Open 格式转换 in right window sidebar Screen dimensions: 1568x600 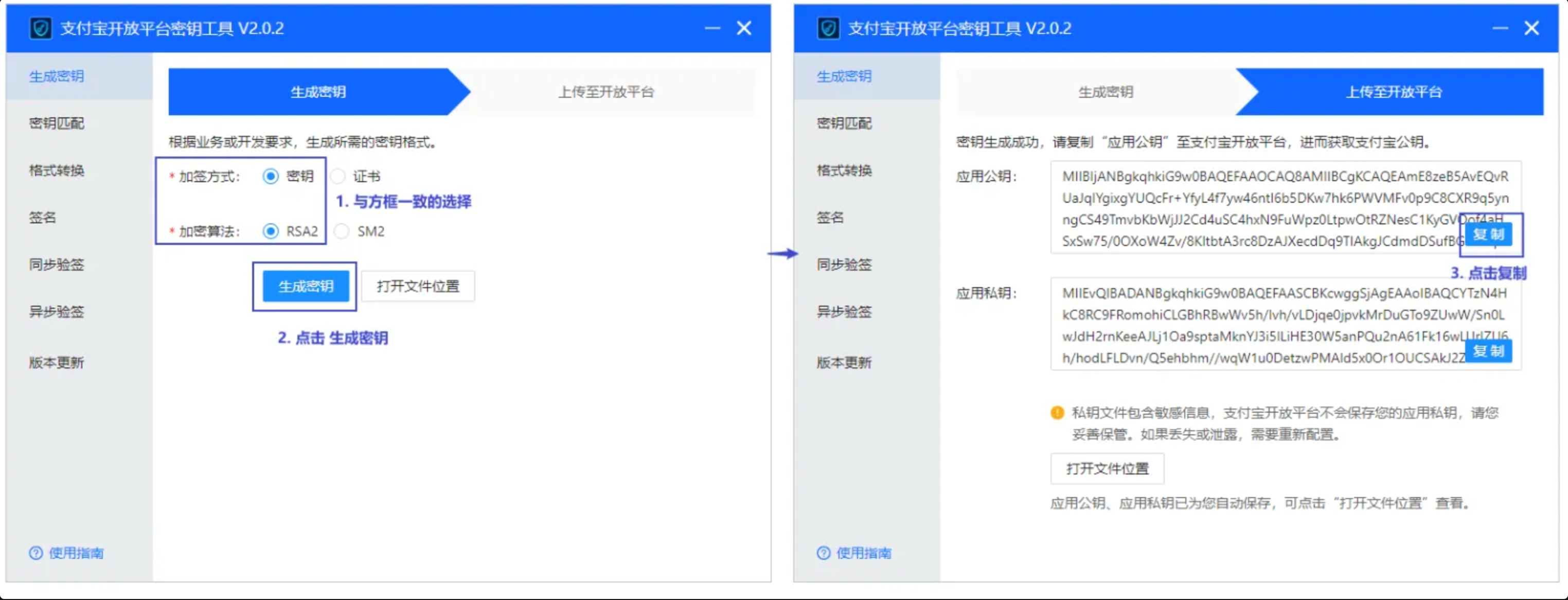[x=867, y=170]
